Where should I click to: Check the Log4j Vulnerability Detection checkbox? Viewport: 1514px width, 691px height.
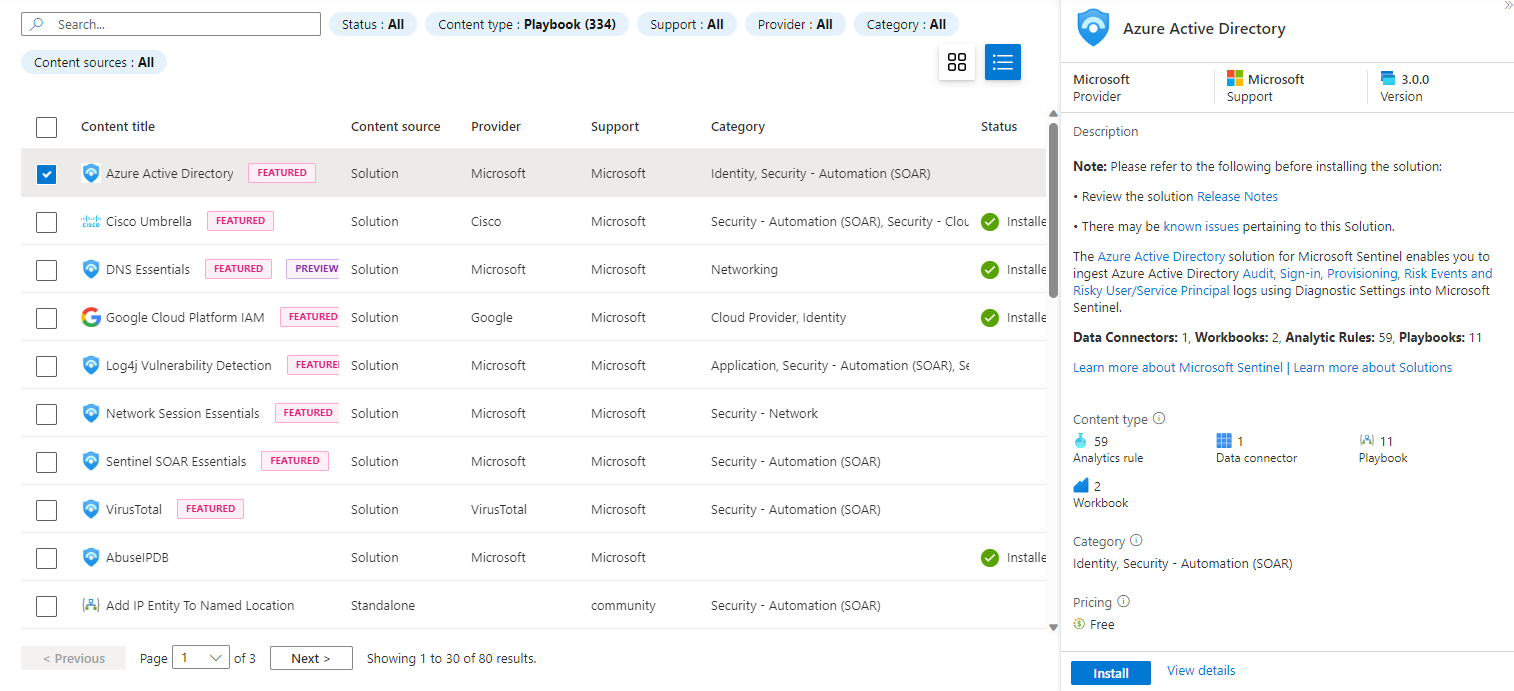pos(47,366)
